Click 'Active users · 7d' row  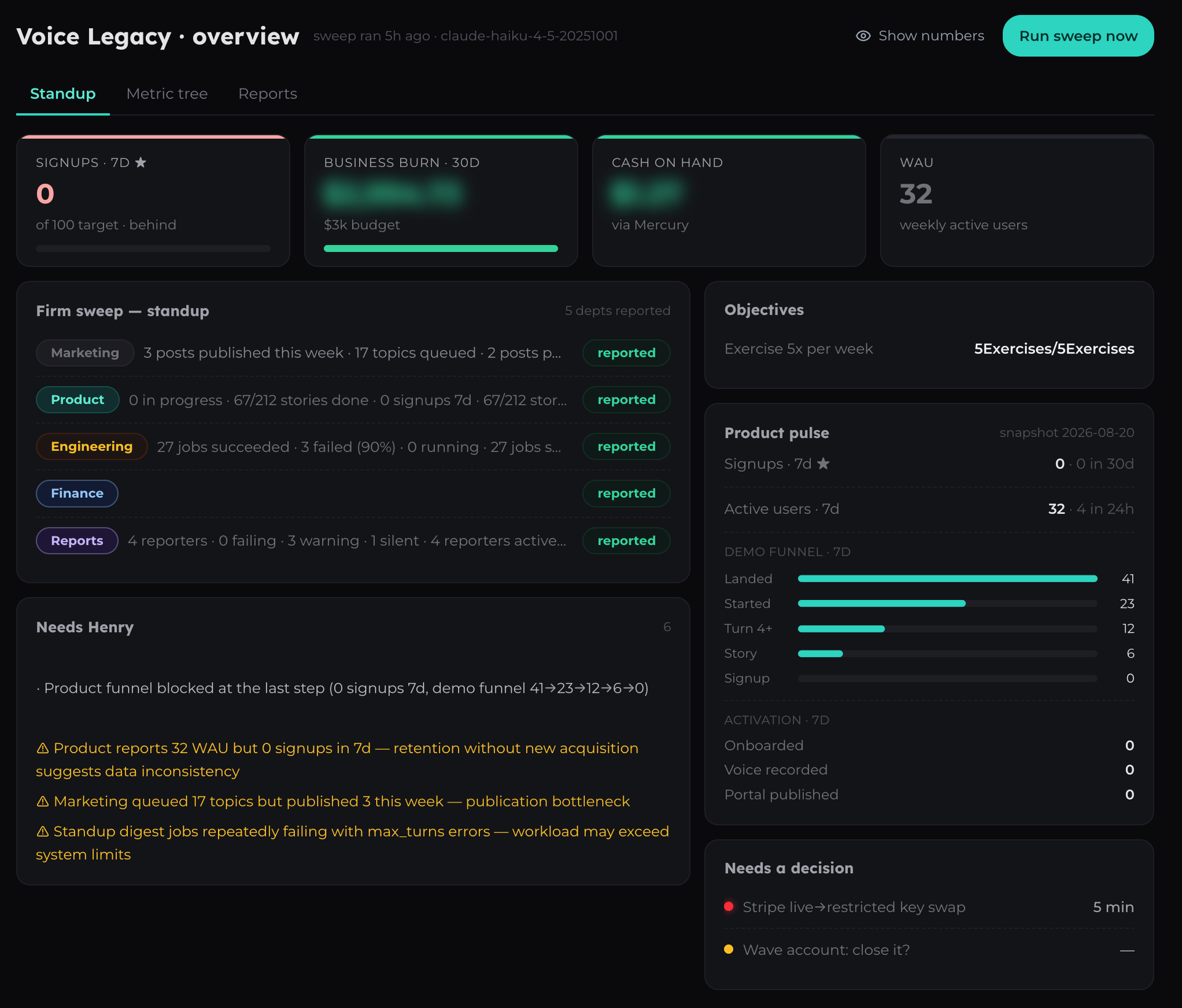[x=929, y=509]
